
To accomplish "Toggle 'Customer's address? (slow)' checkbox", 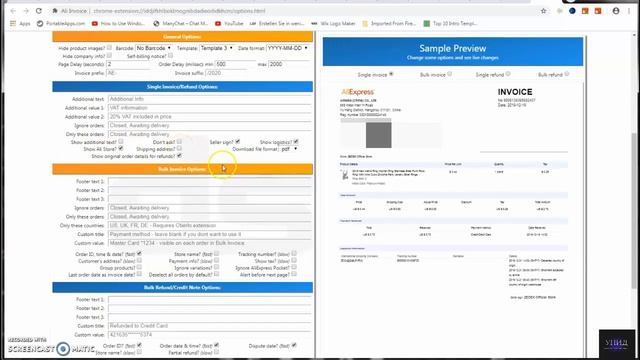I will click(x=139, y=260).
